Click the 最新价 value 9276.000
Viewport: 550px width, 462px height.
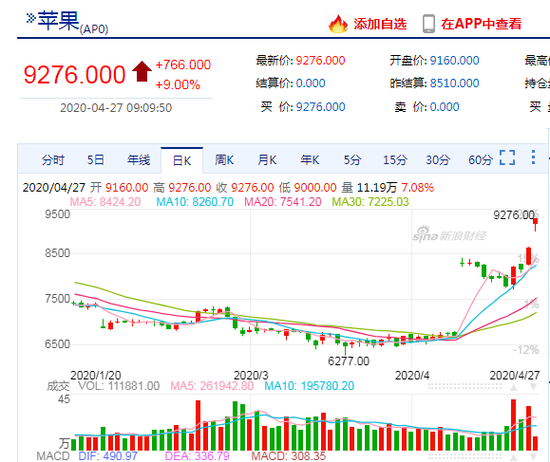point(321,61)
